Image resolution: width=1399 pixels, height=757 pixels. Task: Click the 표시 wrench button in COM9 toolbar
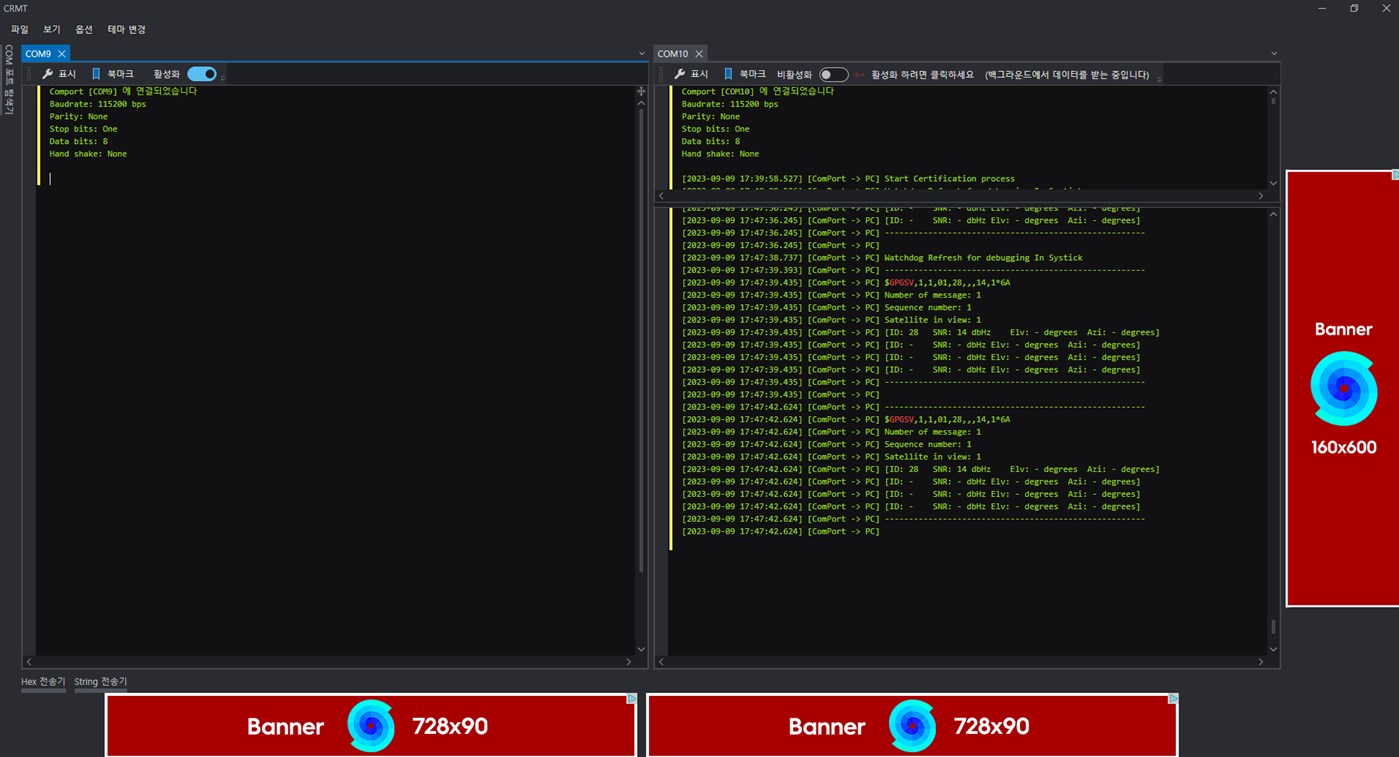[59, 74]
